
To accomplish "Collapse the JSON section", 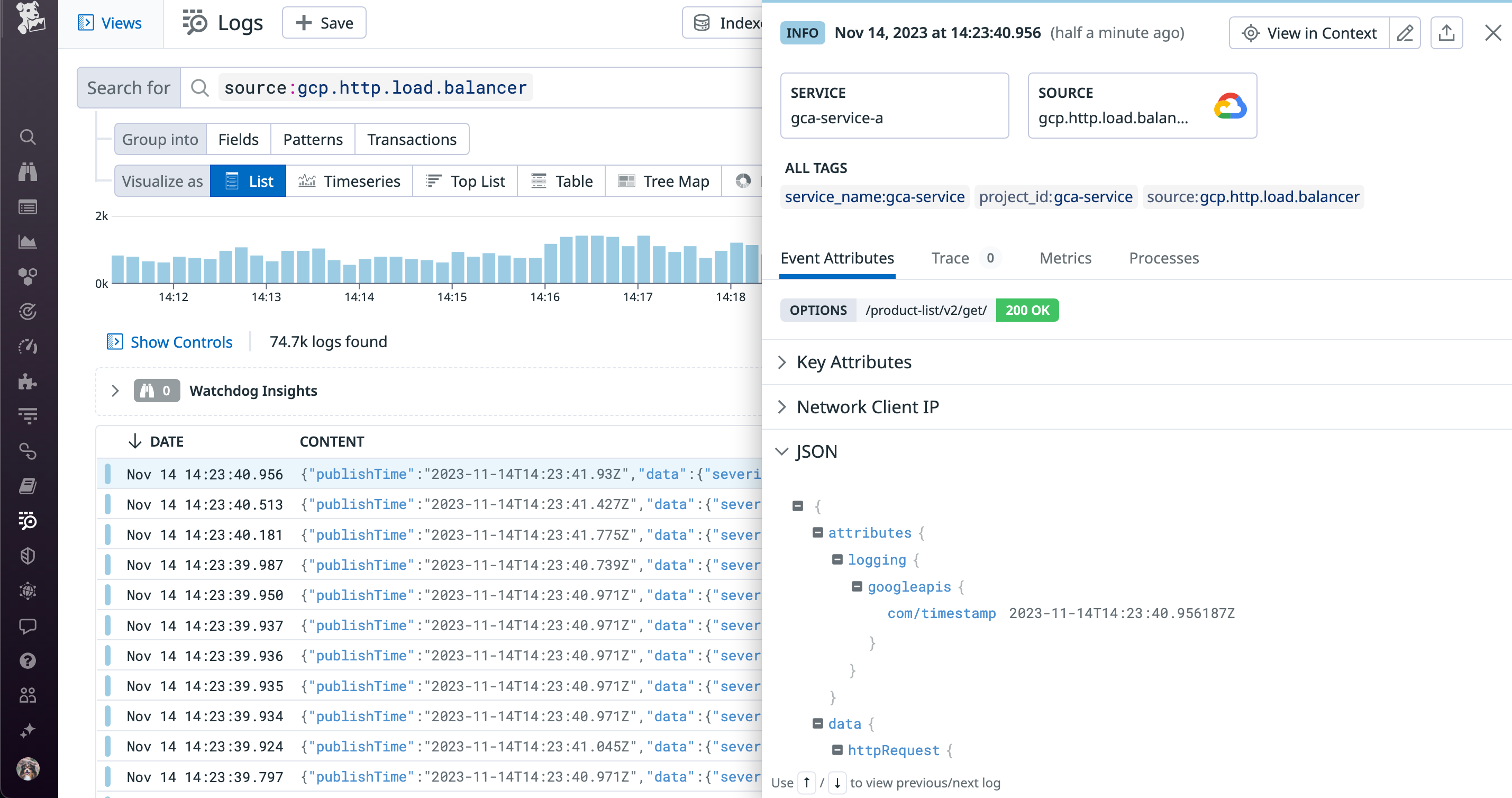I will point(782,451).
